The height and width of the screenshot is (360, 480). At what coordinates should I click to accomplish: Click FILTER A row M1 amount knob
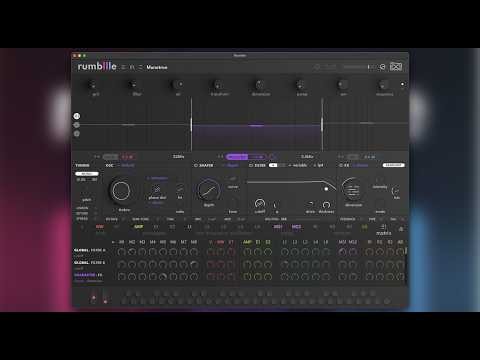click(122, 252)
